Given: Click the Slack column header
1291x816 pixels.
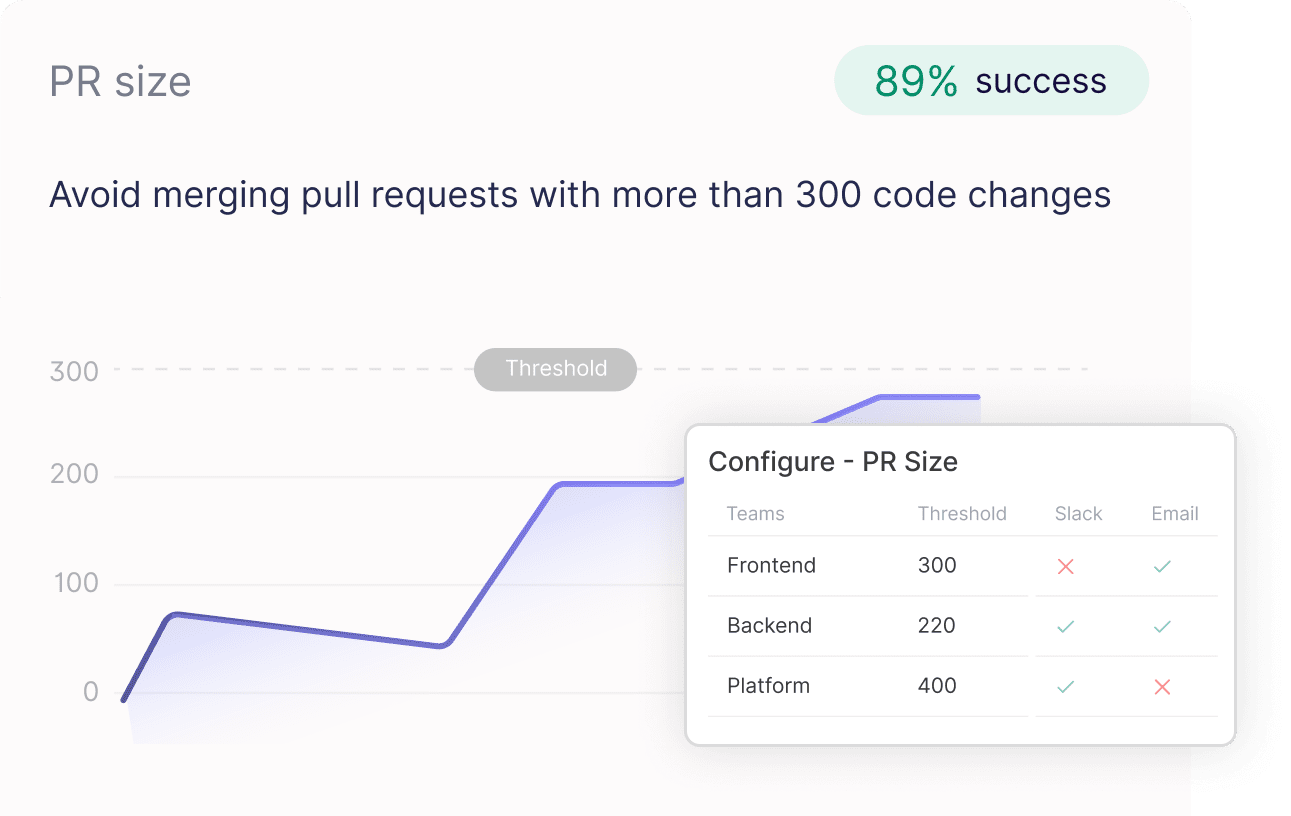Looking at the screenshot, I should tap(1078, 514).
